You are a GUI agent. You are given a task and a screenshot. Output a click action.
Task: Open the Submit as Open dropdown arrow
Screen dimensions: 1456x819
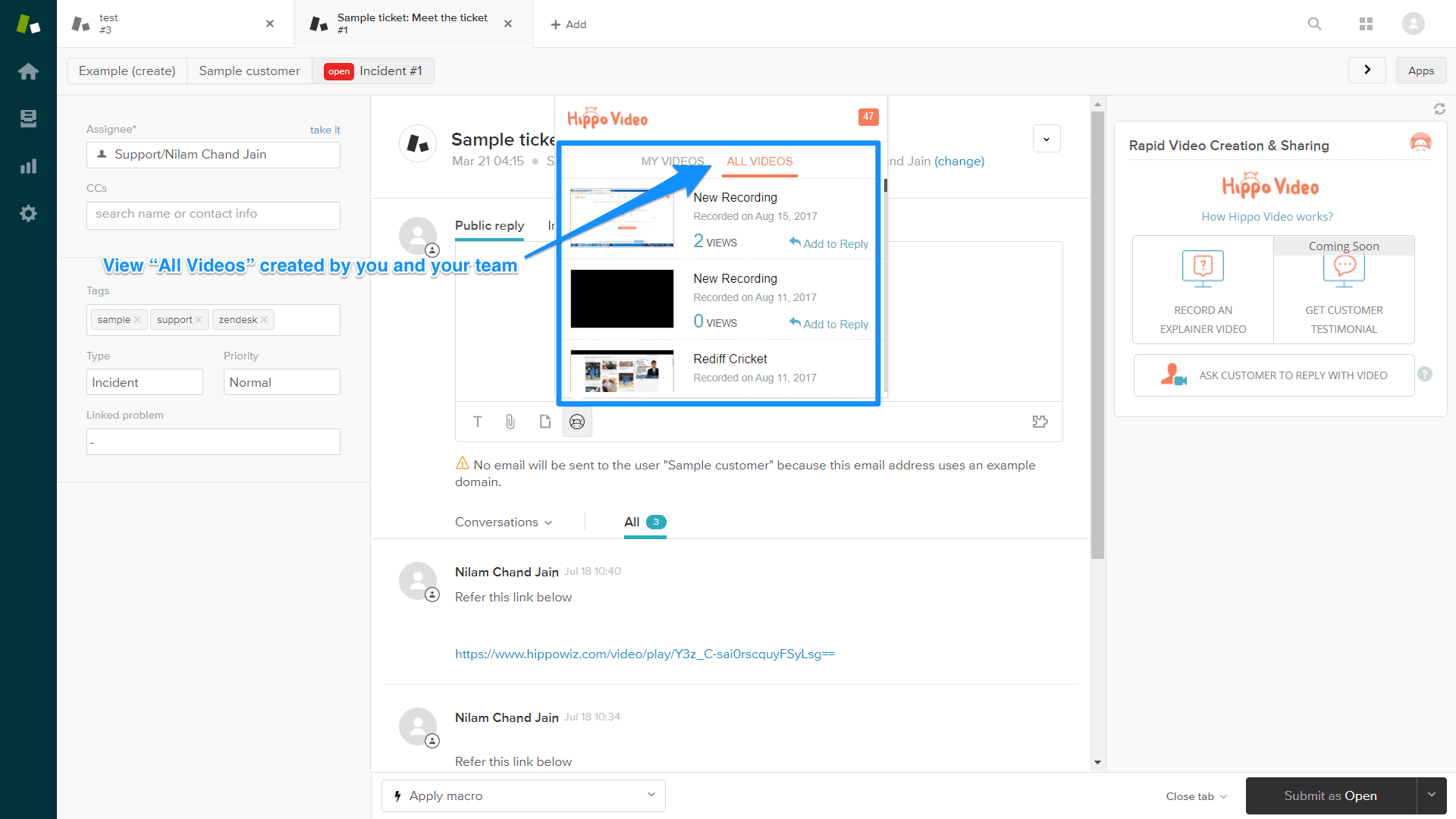coord(1431,795)
